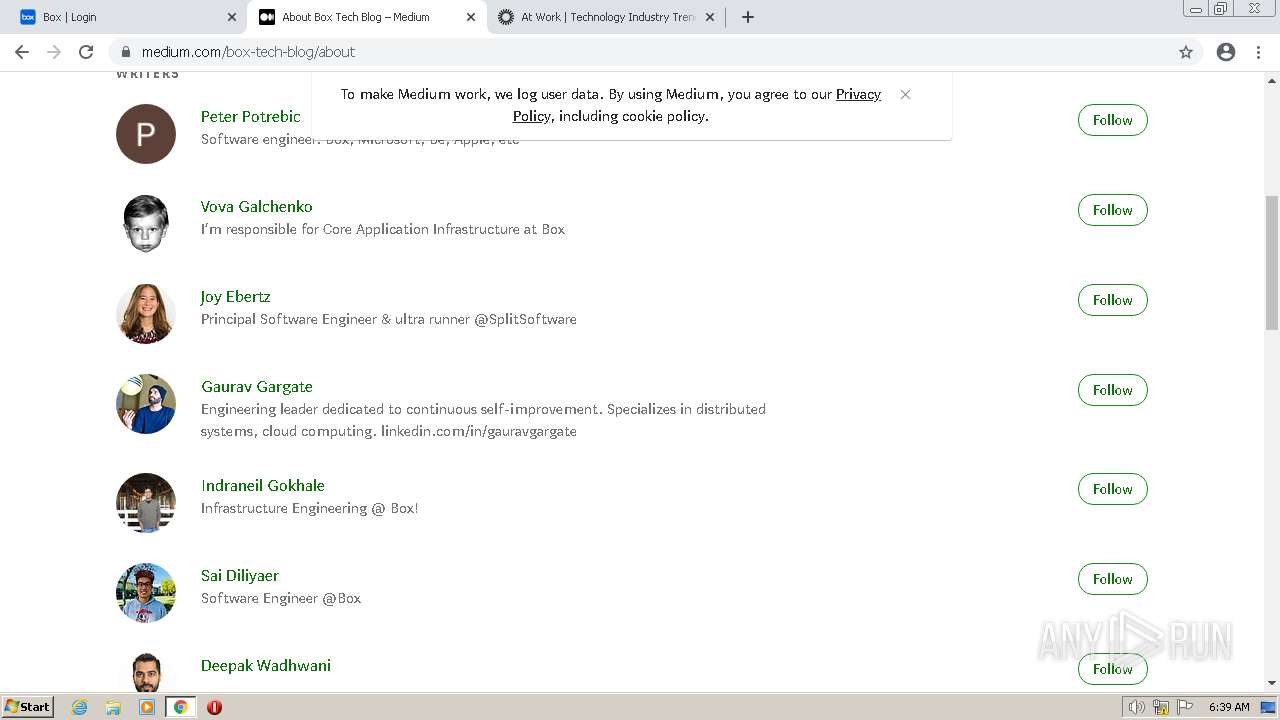Open the Chrome three-dot menu
Viewport: 1280px width, 720px height.
pos(1258,52)
